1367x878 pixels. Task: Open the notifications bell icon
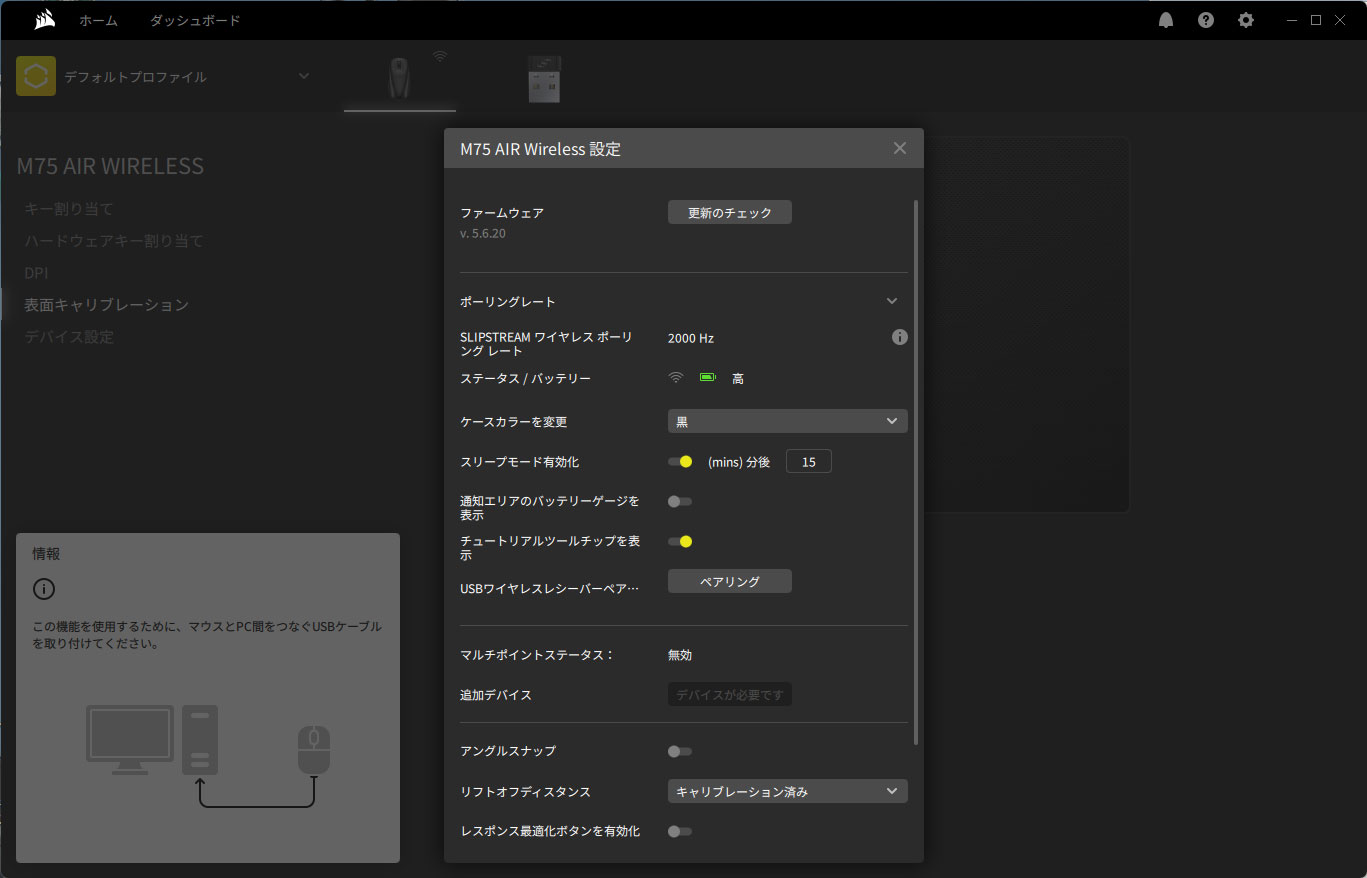(1166, 20)
